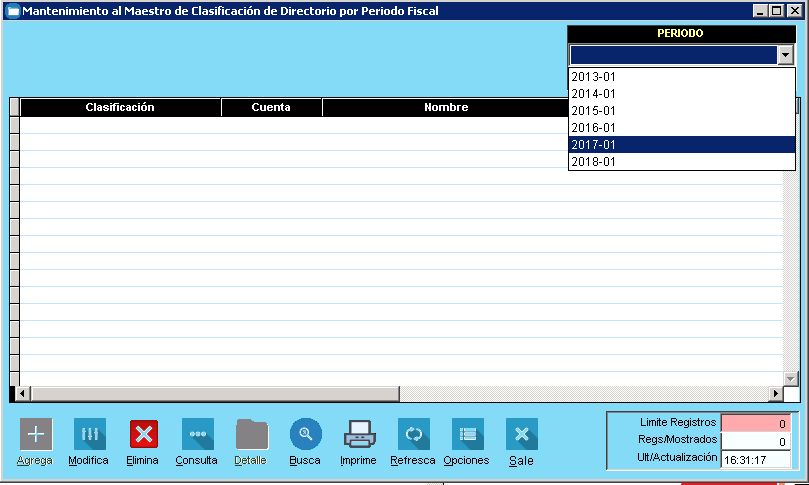Click the red Elimina icon
Image resolution: width=809 pixels, height=485 pixels.
coord(143,434)
